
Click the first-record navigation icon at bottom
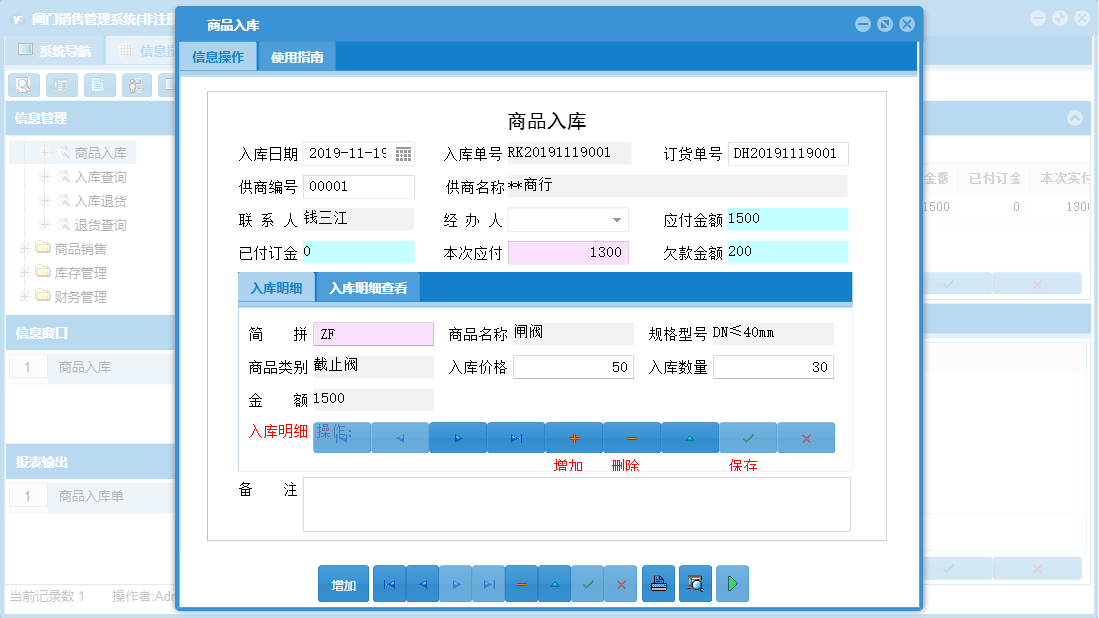(x=389, y=583)
